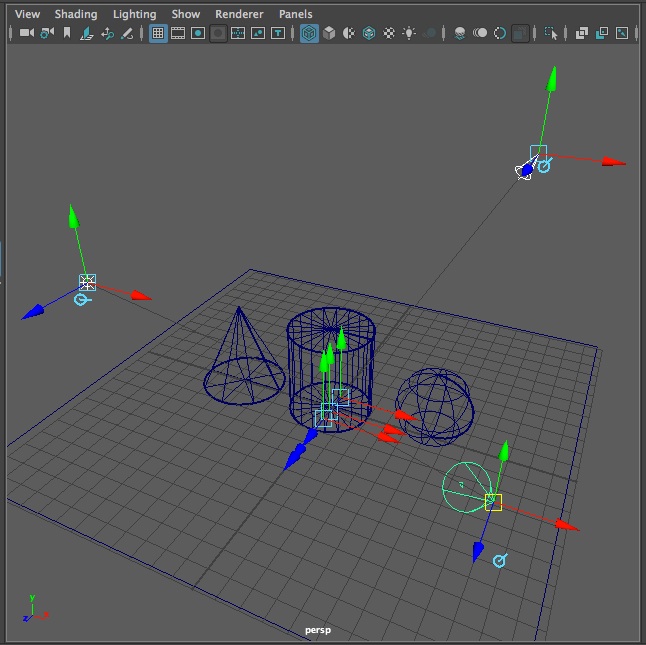Toggle the viewport Grid display
This screenshot has width=646, height=645.
157,33
